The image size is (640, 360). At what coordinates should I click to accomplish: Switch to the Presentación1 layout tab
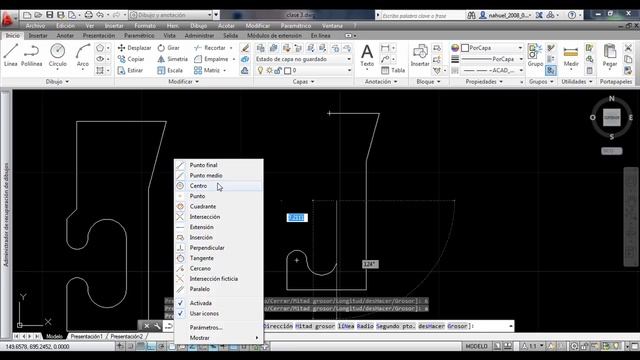[x=86, y=336]
